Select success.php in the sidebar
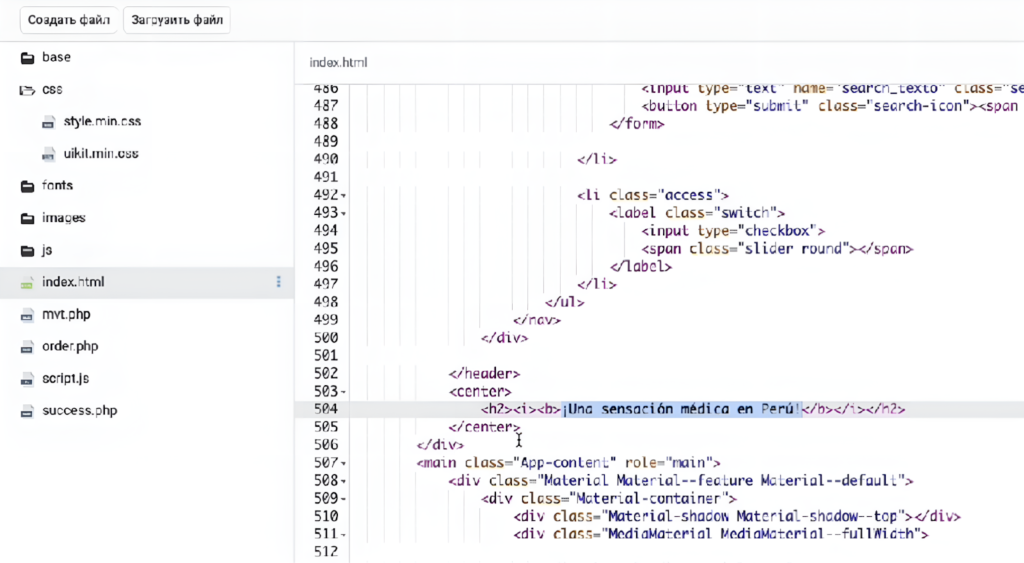The image size is (1024, 563). 79,410
